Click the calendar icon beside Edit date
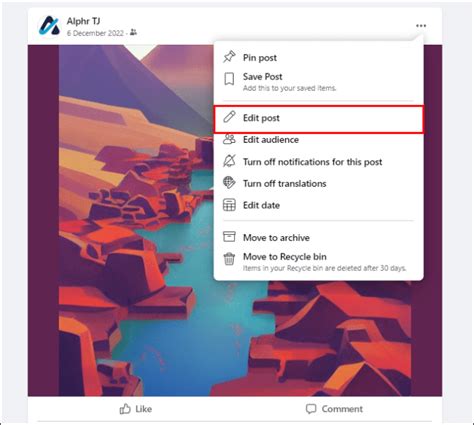Screen dimensions: 474x425 (229, 205)
